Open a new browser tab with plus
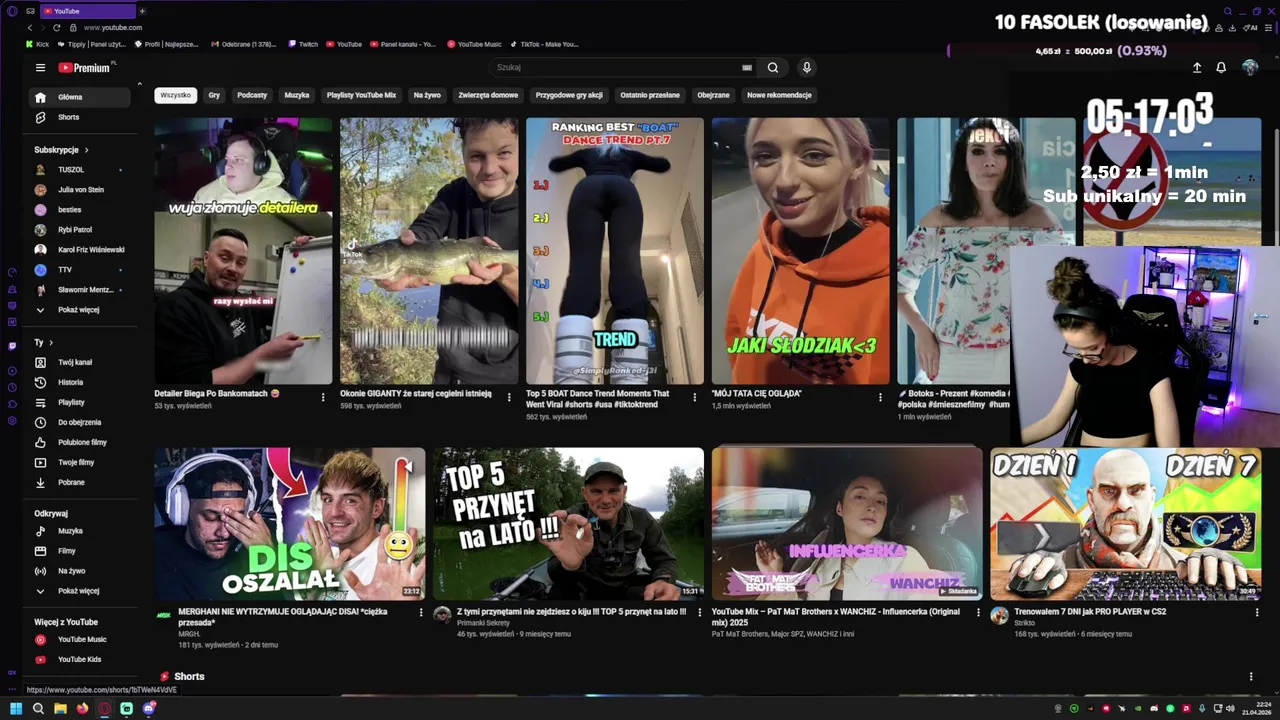1280x720 pixels. click(142, 10)
